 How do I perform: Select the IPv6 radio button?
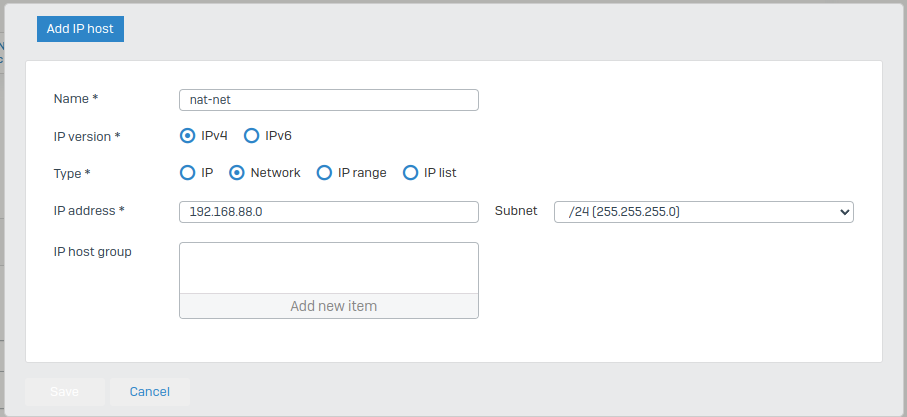[251, 136]
